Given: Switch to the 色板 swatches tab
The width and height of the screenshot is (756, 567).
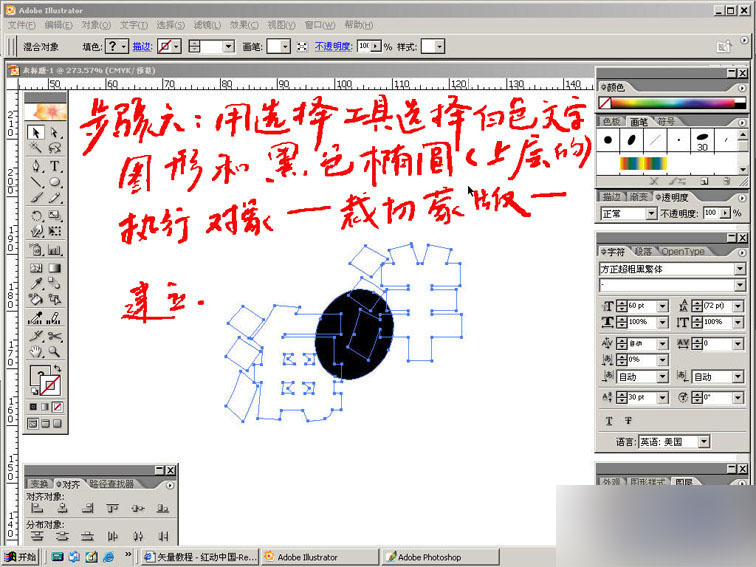Looking at the screenshot, I should pos(611,122).
